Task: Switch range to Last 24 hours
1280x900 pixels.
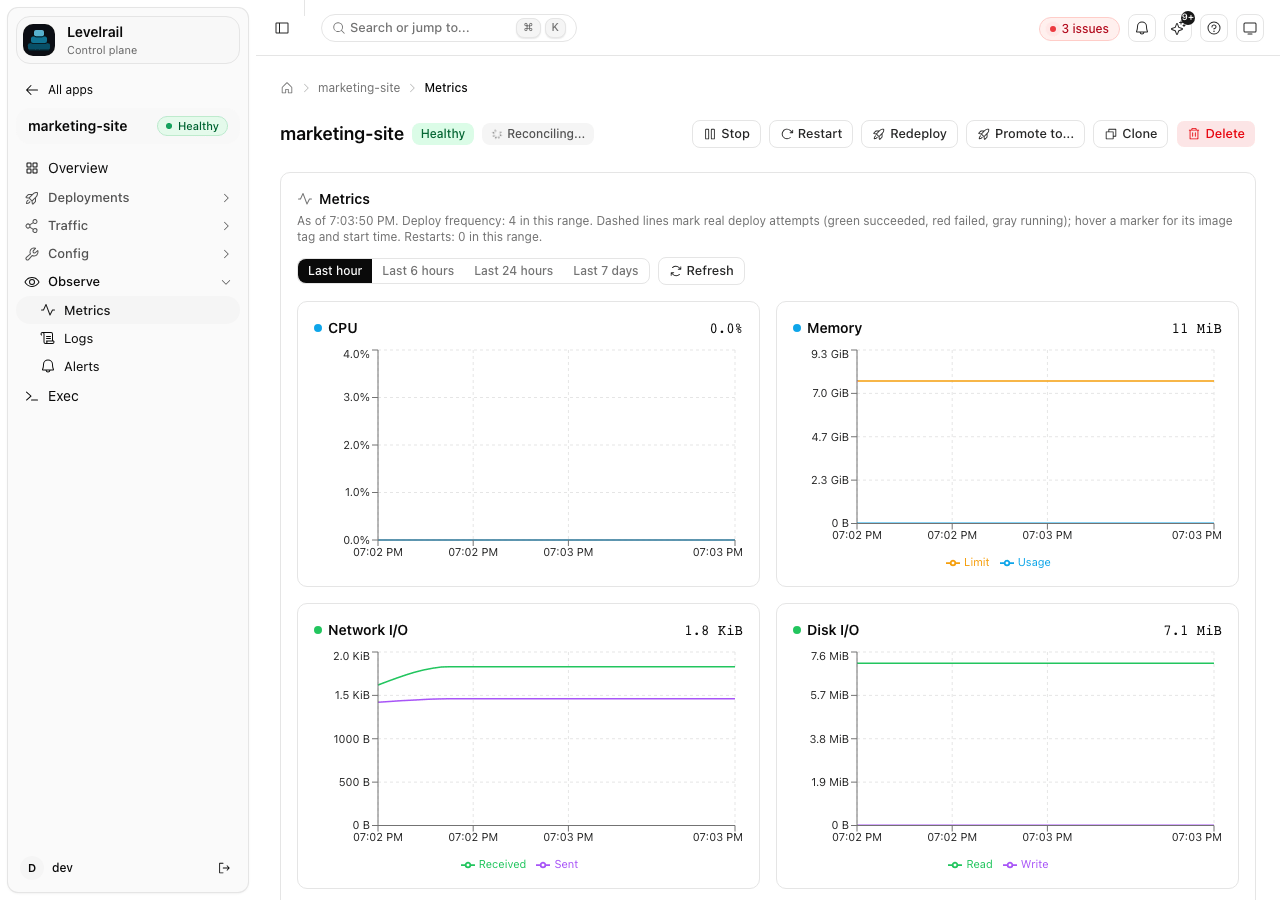Action: click(513, 271)
